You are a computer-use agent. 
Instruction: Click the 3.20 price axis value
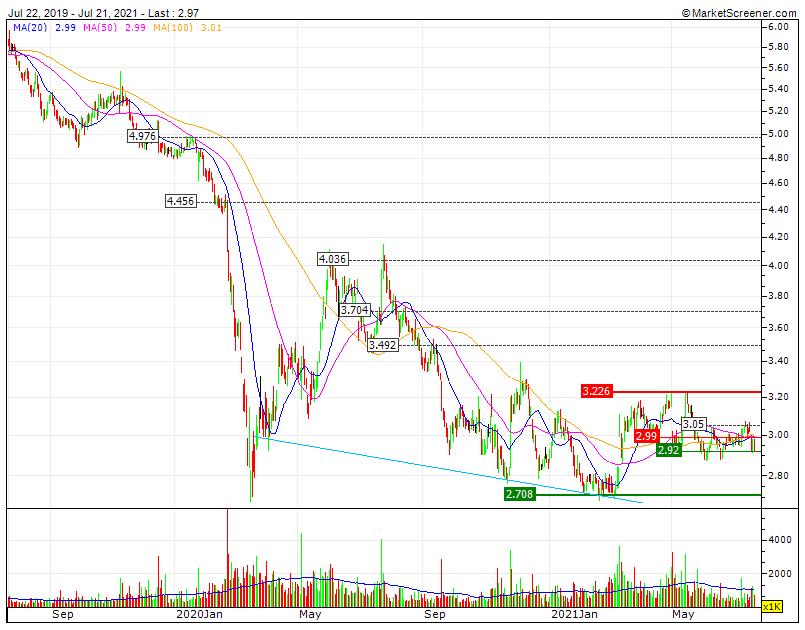point(778,396)
